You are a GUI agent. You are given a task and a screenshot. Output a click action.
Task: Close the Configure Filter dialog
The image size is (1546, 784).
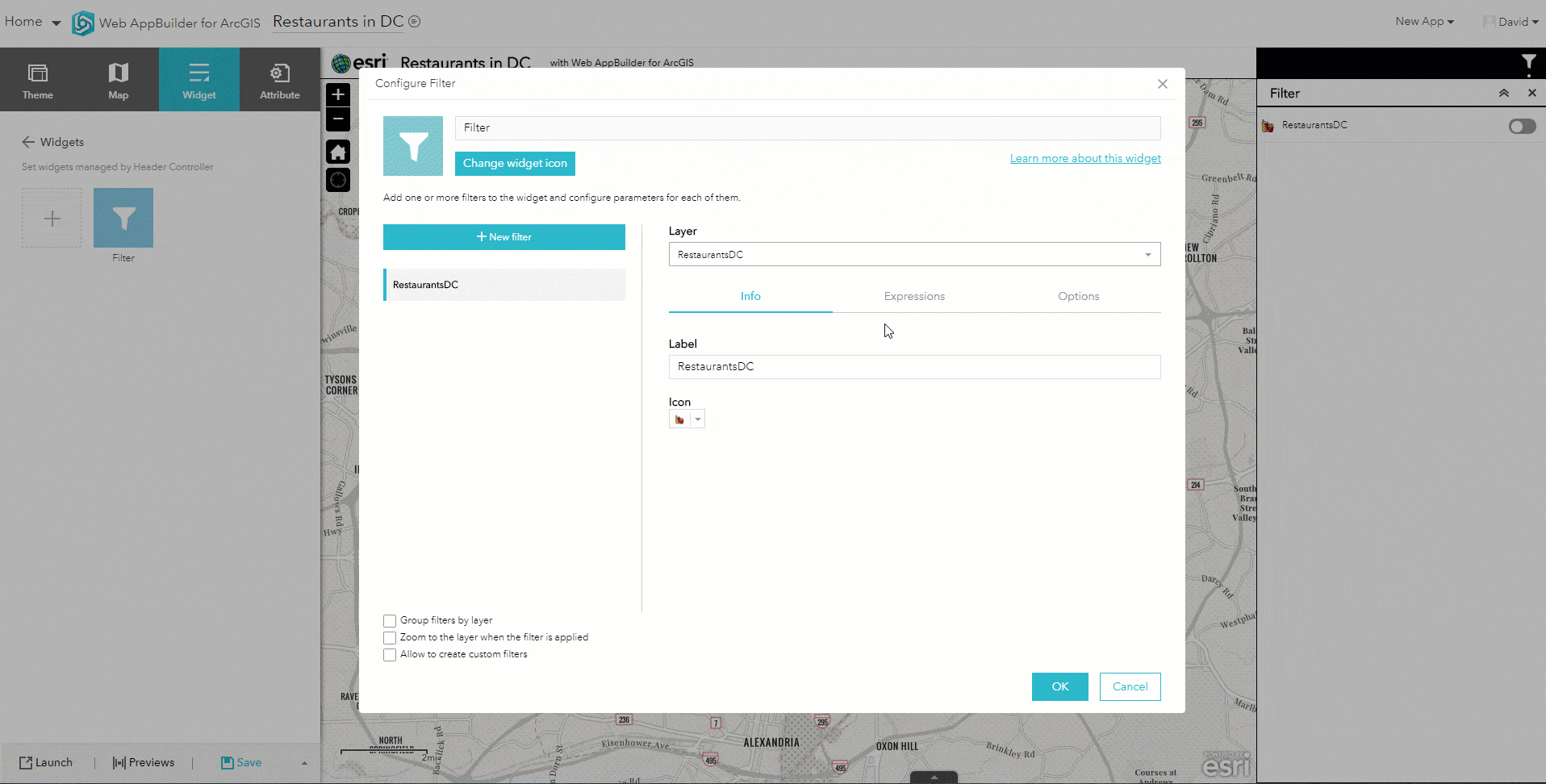1163,84
